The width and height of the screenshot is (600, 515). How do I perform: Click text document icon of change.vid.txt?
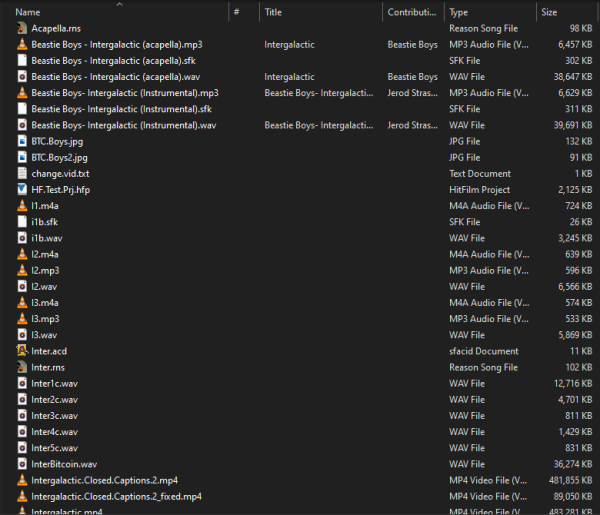click(22, 173)
